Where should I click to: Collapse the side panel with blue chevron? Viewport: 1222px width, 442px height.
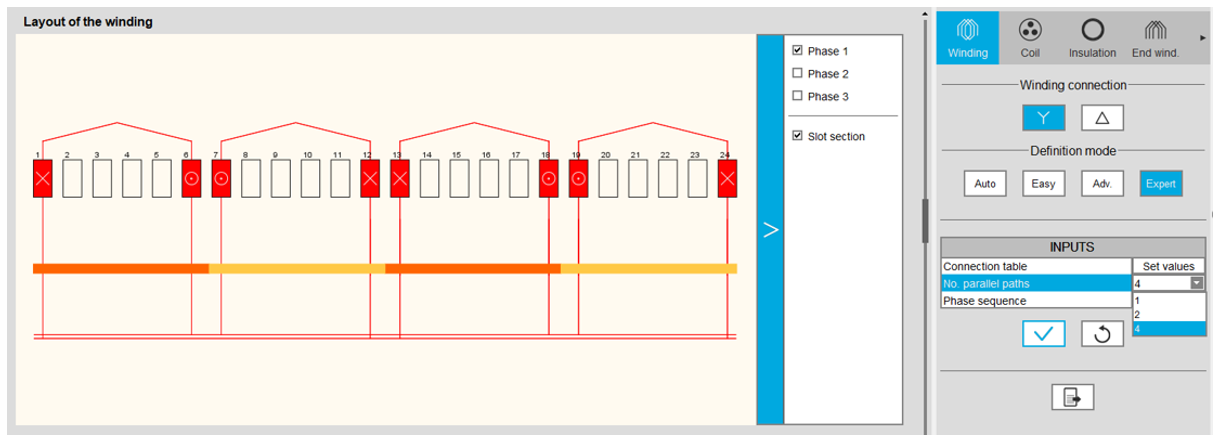point(770,230)
